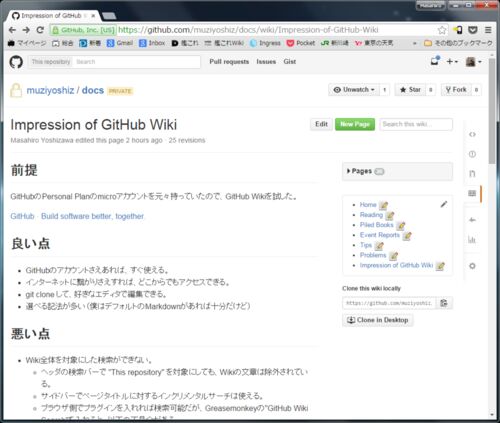Copy clone URL with clipboard icon
This screenshot has width=500, height=423.
444,303
